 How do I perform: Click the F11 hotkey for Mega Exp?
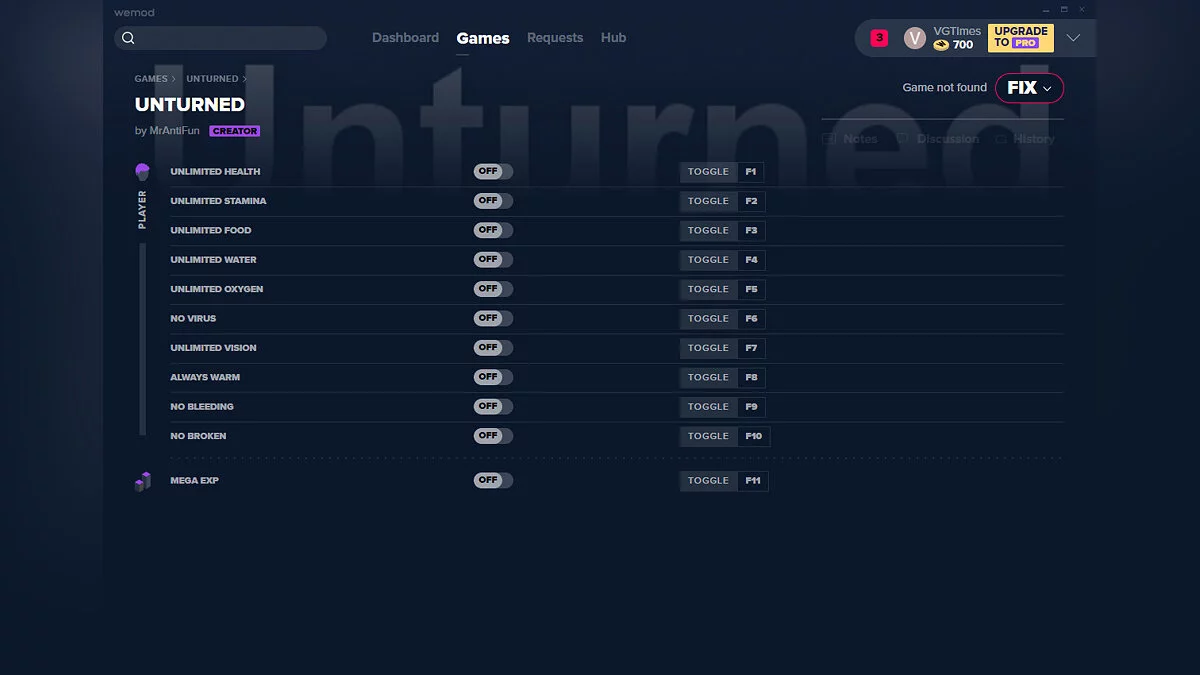click(753, 481)
